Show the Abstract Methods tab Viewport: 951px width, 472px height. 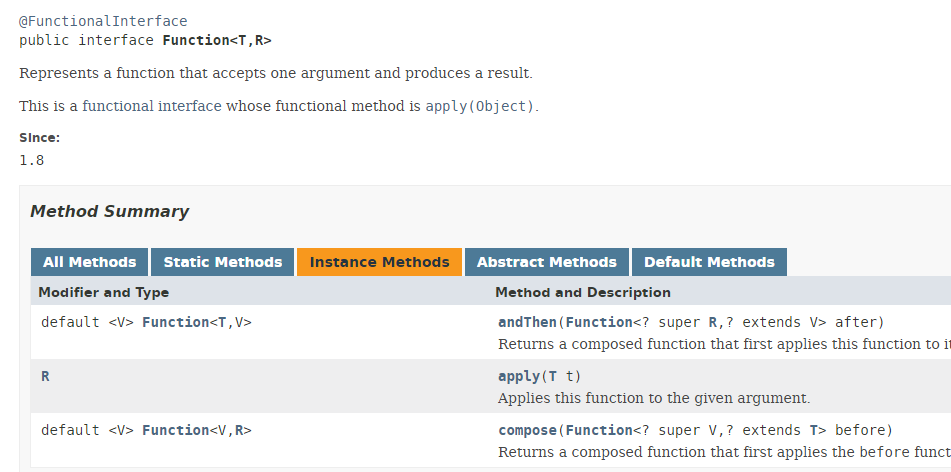(546, 262)
